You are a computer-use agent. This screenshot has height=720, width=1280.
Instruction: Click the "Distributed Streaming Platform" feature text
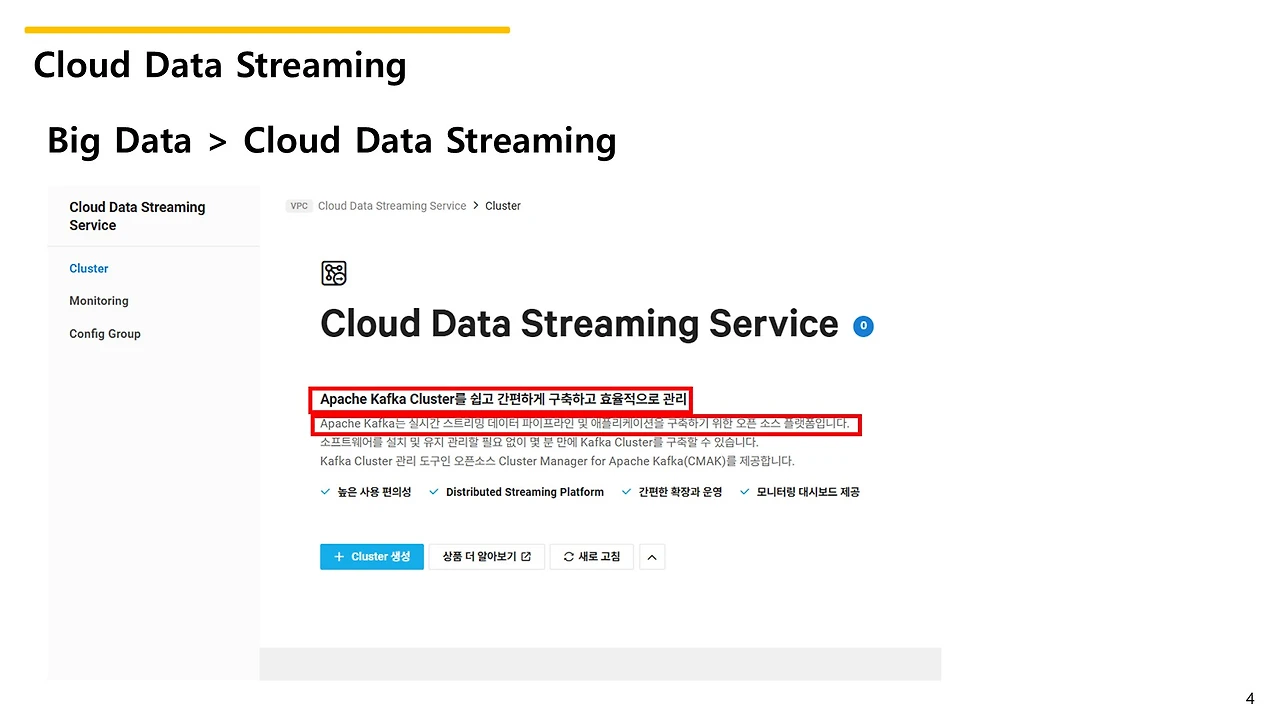(525, 492)
